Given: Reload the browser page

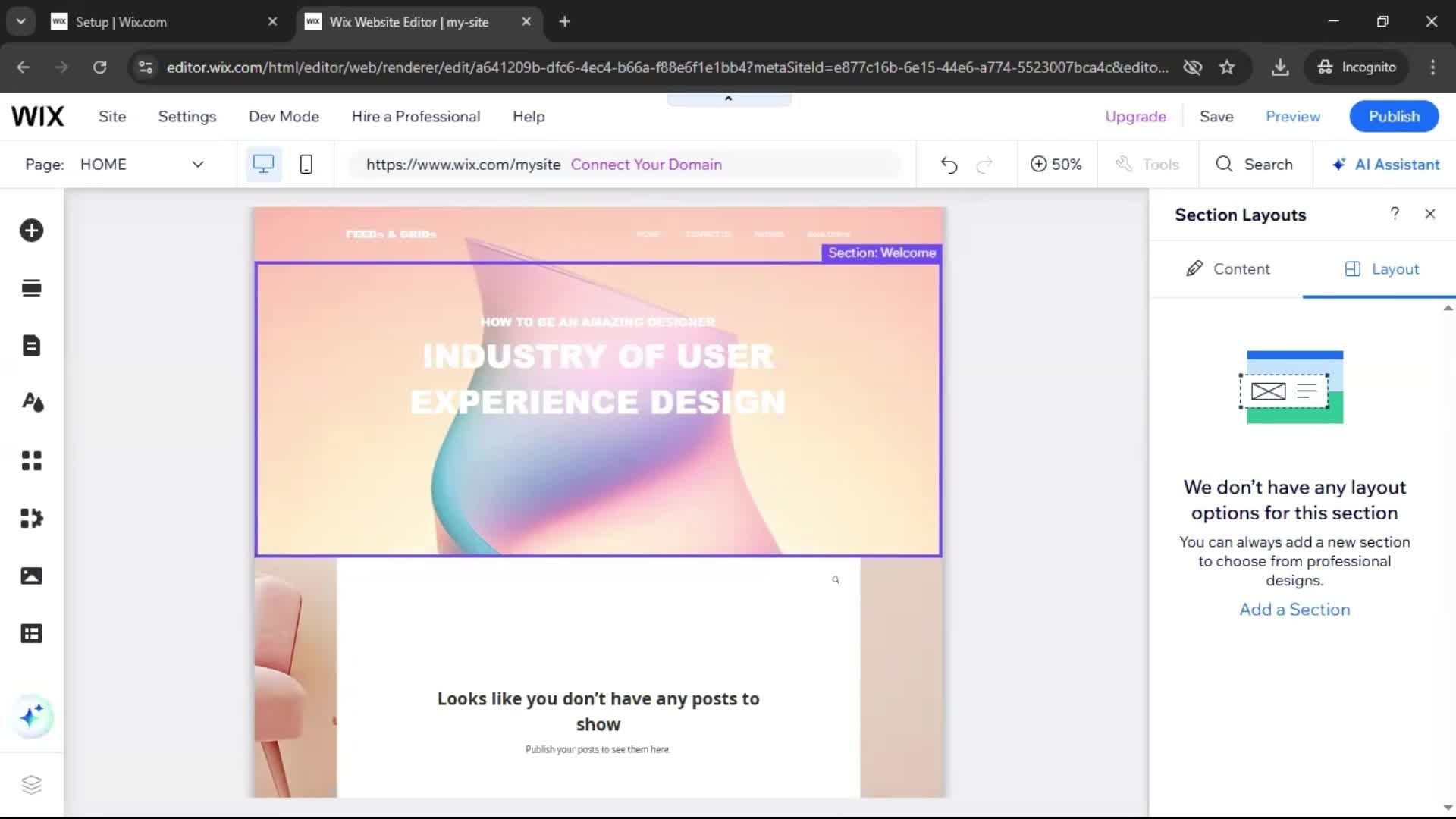Looking at the screenshot, I should [x=99, y=67].
